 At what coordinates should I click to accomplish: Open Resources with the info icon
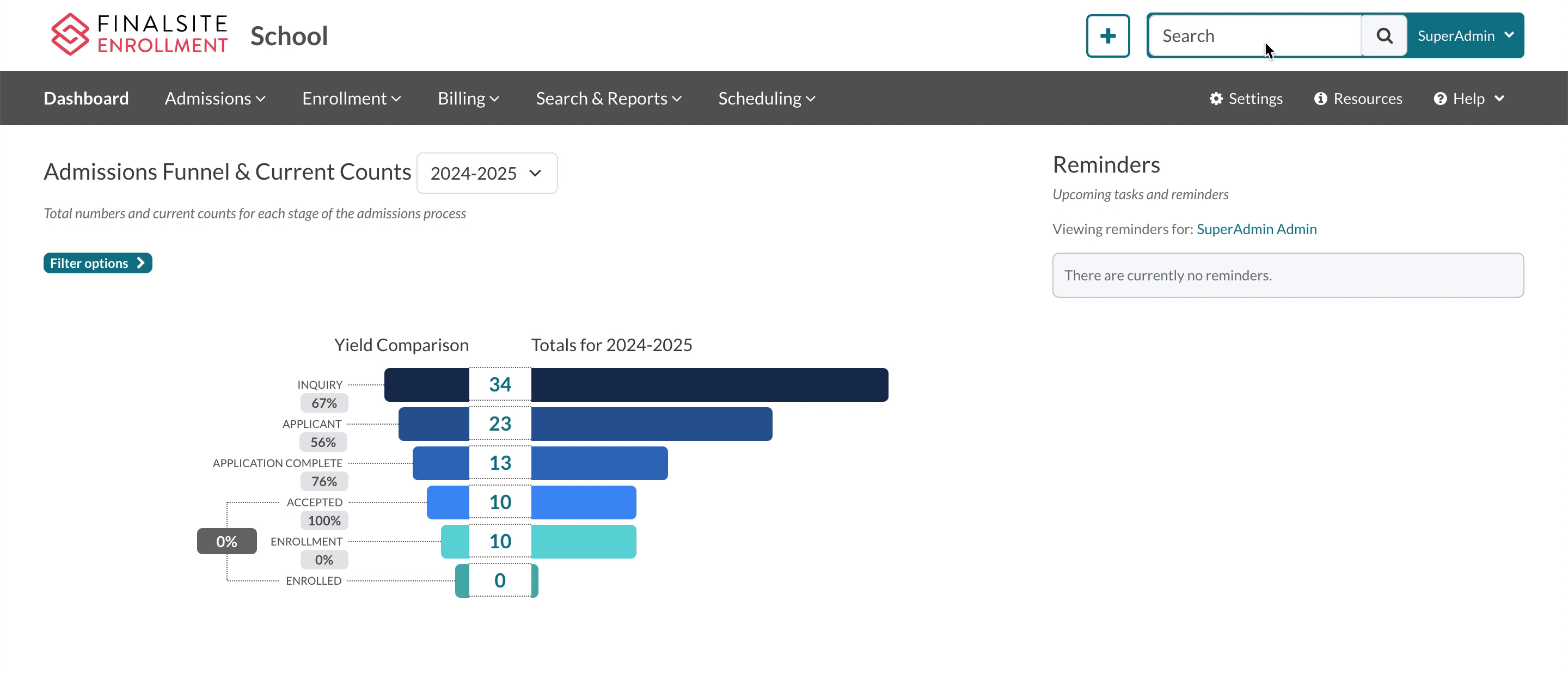click(x=1320, y=99)
